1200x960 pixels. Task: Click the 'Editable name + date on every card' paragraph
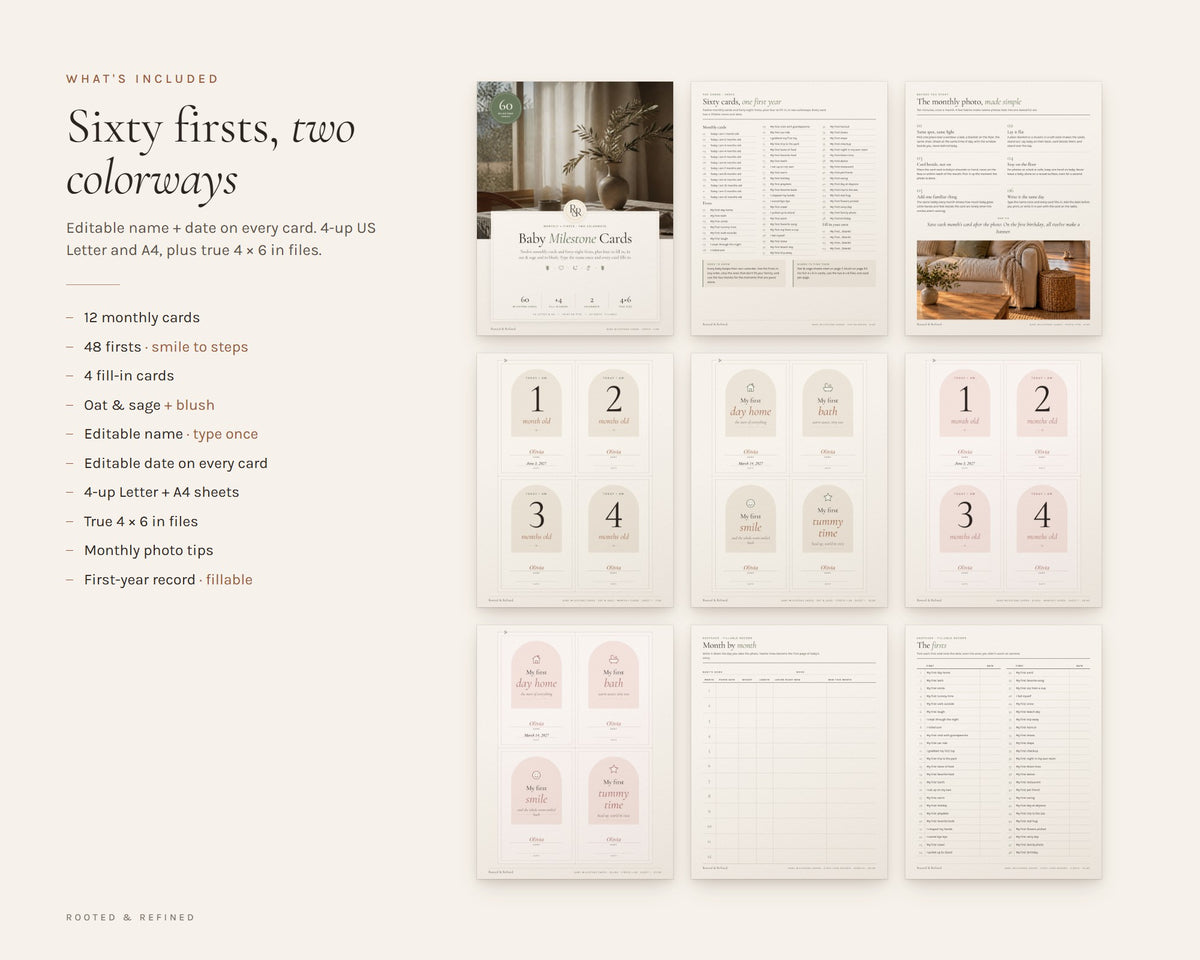(221, 239)
